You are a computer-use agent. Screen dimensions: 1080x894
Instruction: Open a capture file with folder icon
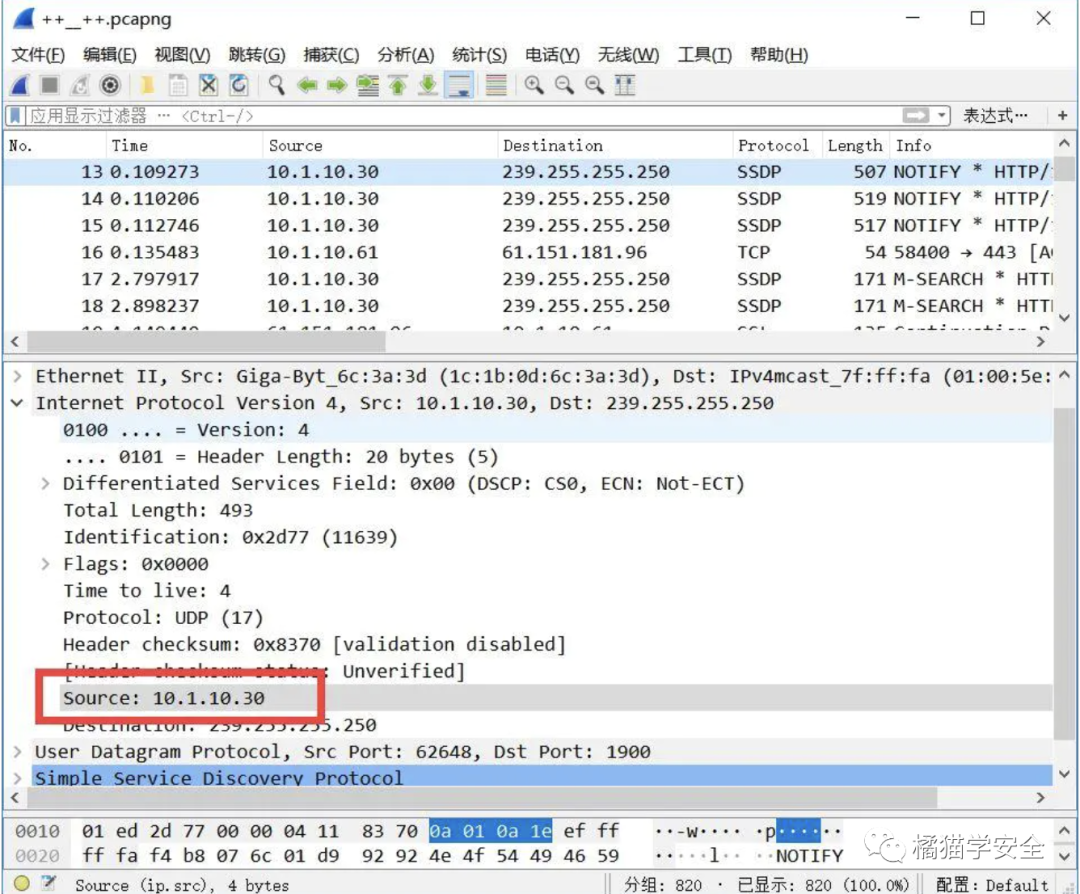point(146,85)
